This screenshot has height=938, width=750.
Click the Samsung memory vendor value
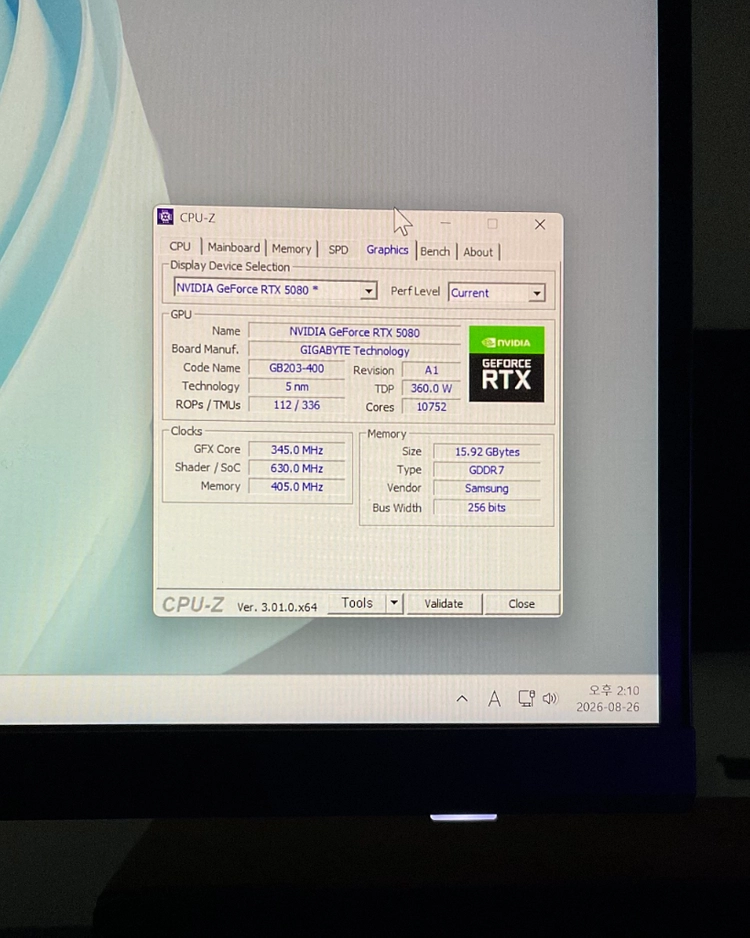click(487, 489)
